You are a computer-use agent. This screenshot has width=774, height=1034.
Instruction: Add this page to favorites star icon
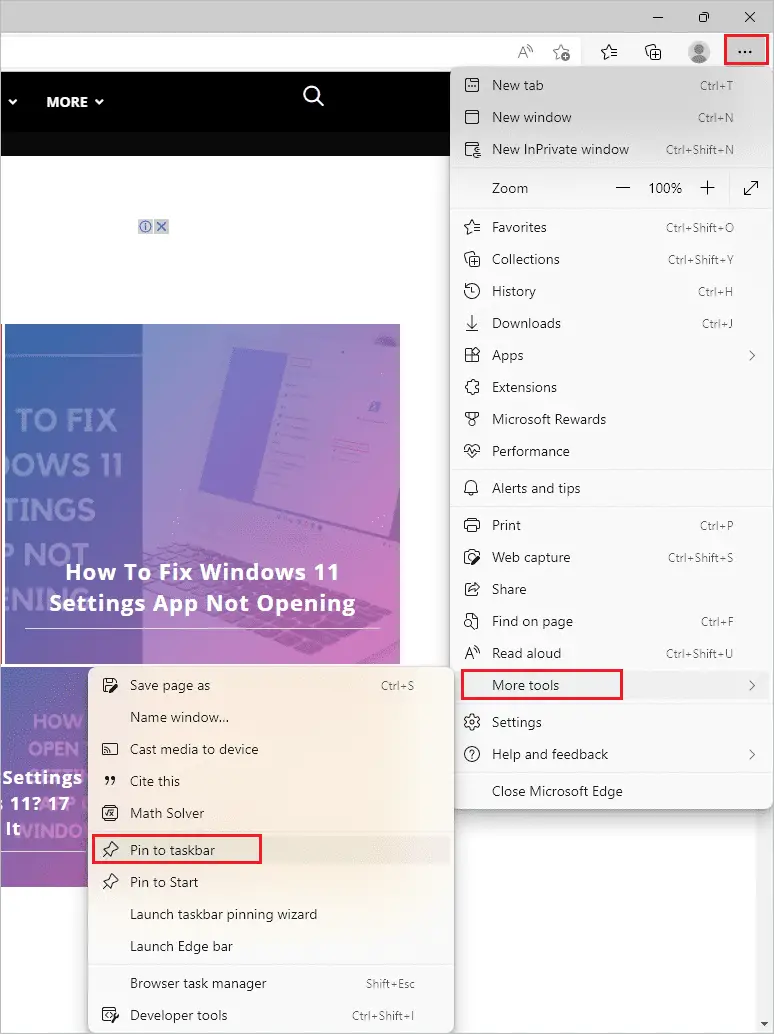(x=561, y=52)
